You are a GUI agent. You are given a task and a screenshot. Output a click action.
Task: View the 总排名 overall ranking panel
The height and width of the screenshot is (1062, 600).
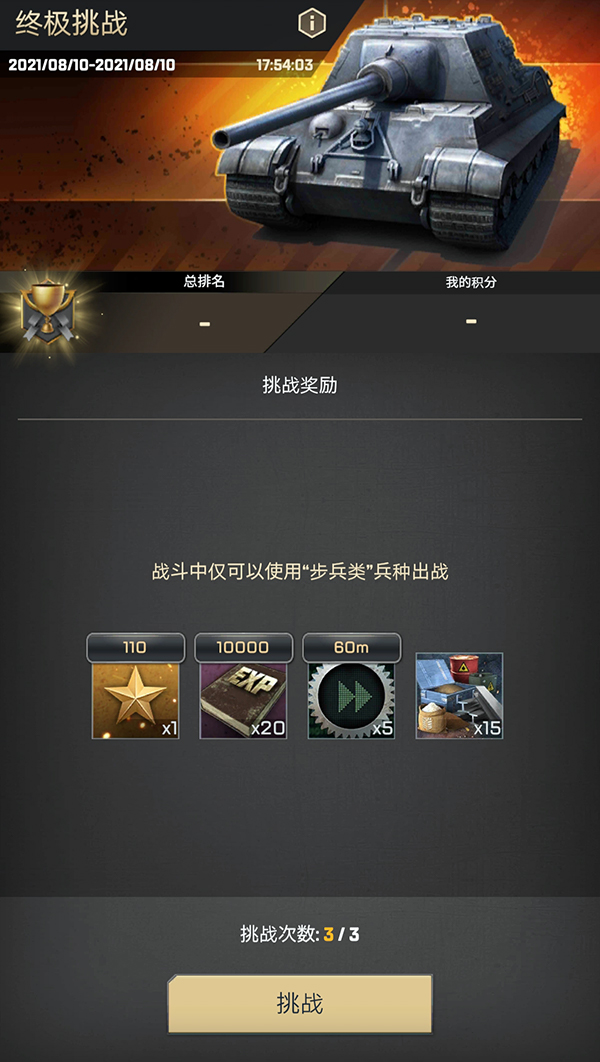(204, 312)
